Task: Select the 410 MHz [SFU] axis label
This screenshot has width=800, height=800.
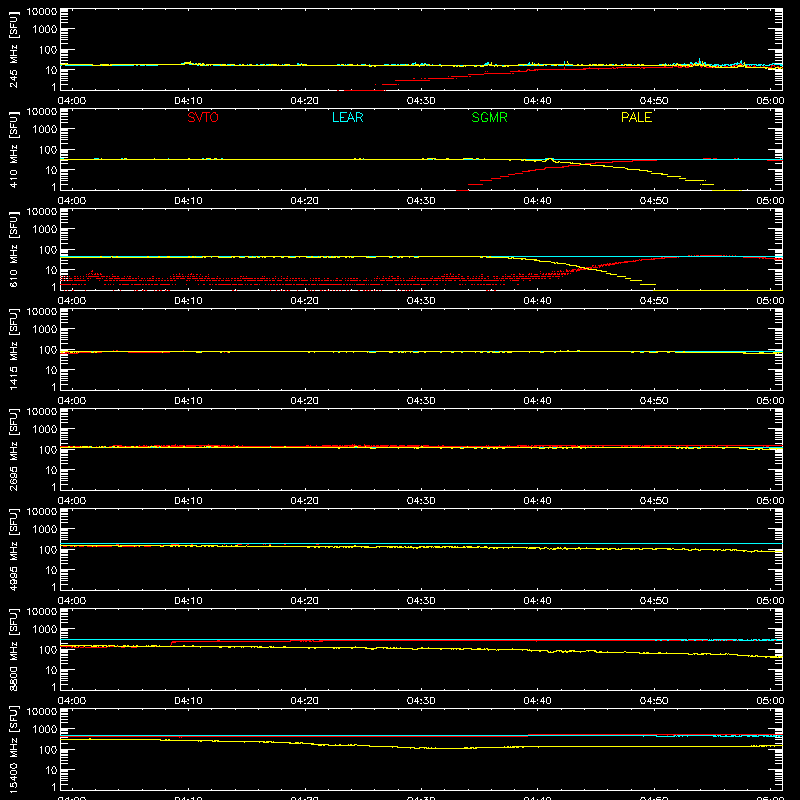Action: 13,149
